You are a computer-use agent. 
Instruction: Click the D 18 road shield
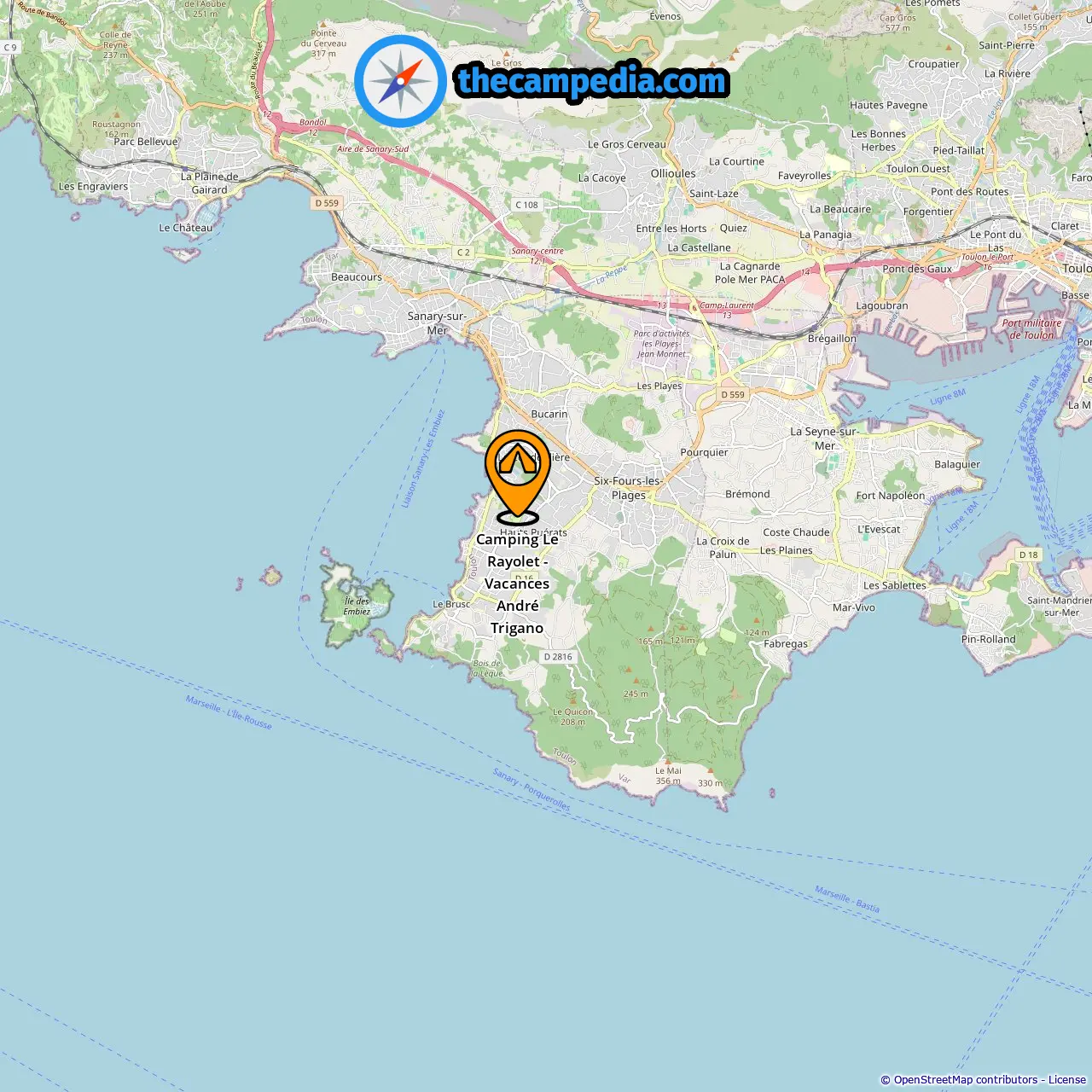(1029, 555)
